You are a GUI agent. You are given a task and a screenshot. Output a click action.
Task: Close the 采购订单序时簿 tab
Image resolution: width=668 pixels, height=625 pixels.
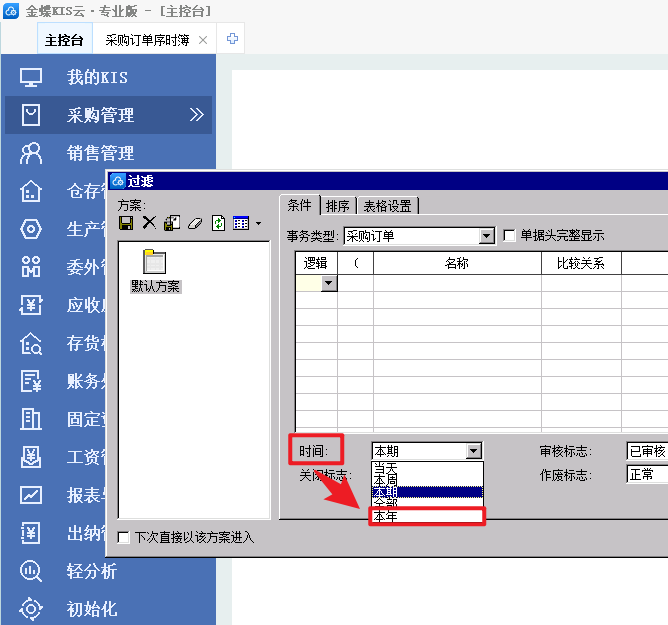(203, 40)
